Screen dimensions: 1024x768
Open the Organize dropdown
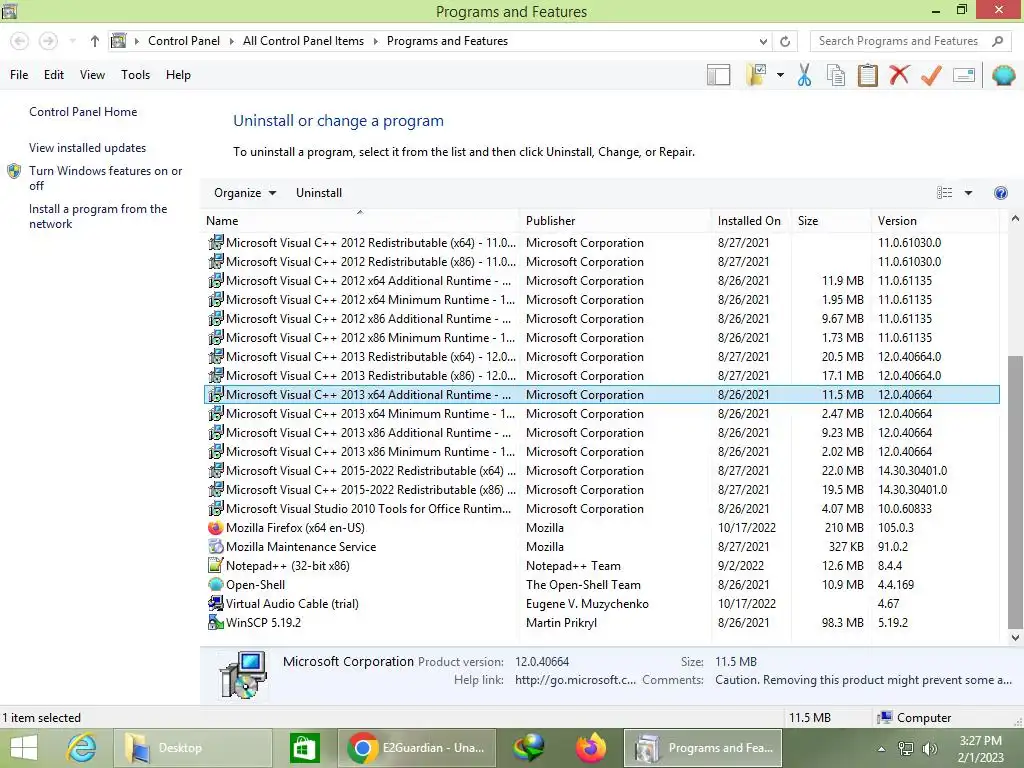point(245,193)
